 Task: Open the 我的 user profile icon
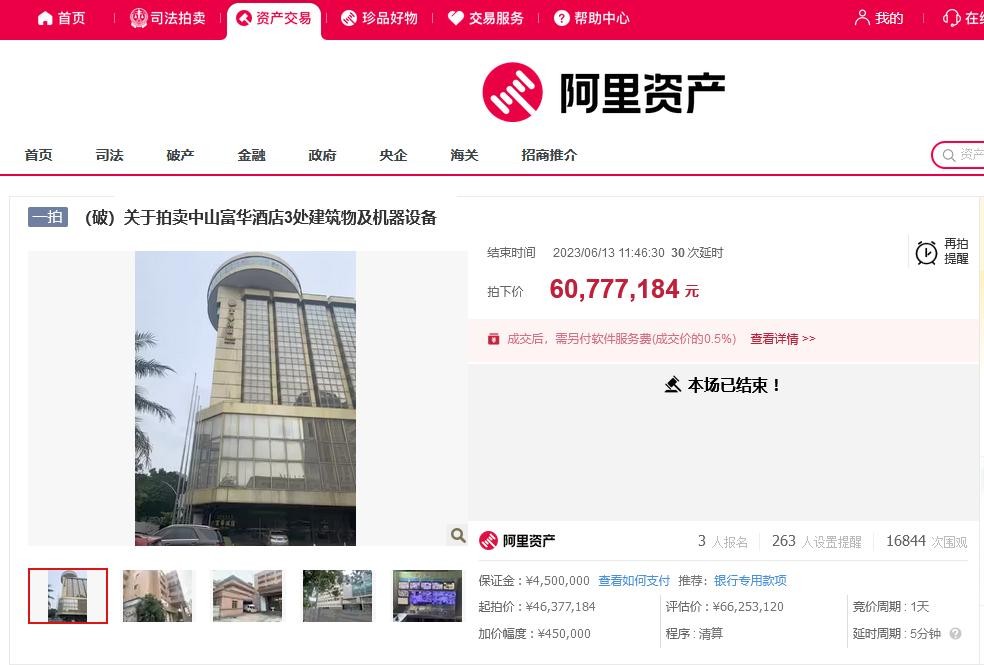click(862, 18)
